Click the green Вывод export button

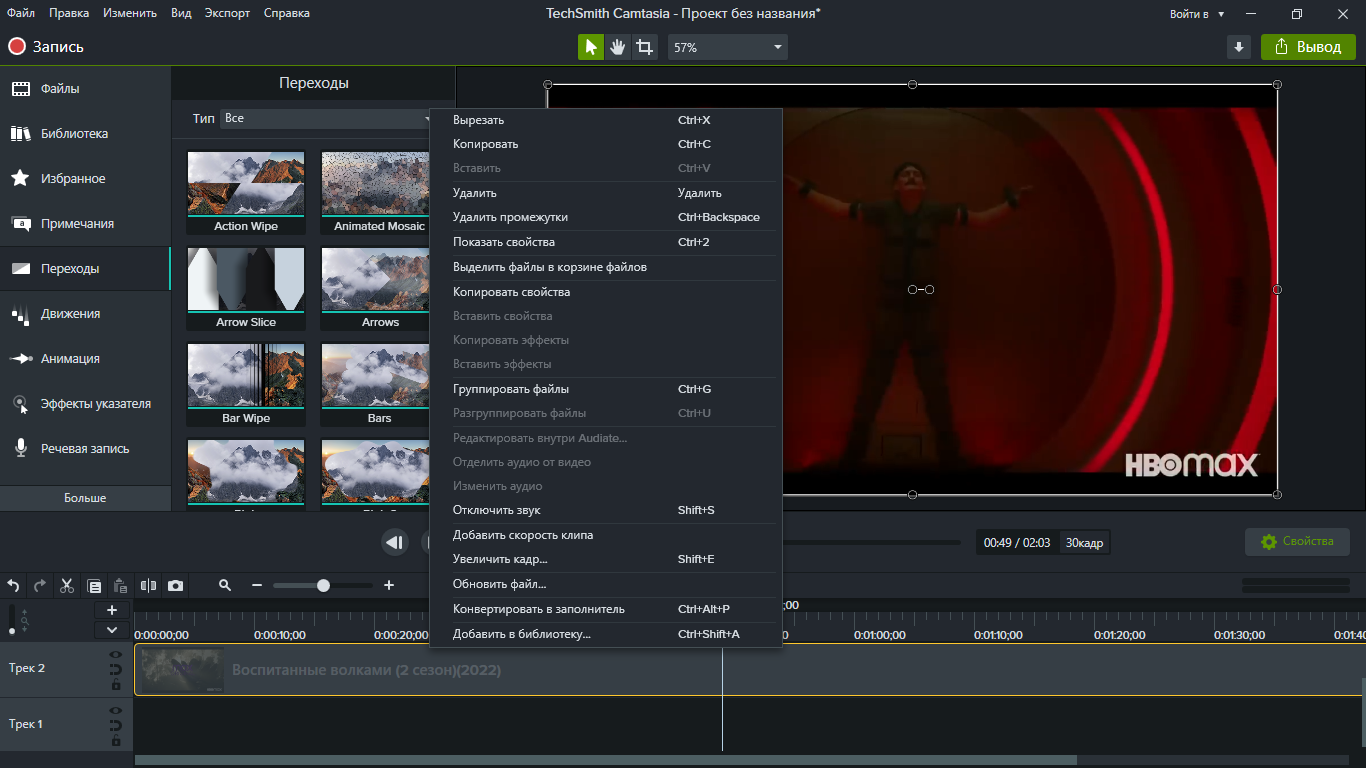[1308, 47]
